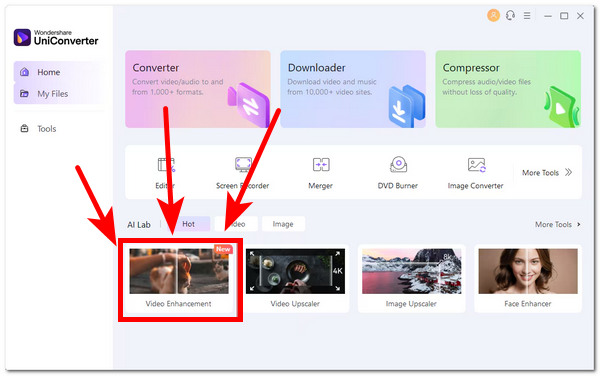Launch the Screen Recorder tool

point(243,173)
